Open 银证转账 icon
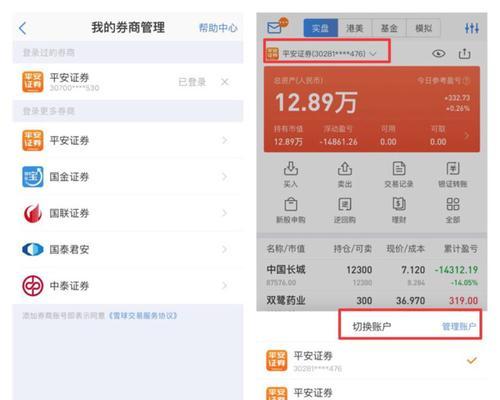Screen dimensions: 500x400 click(x=453, y=169)
